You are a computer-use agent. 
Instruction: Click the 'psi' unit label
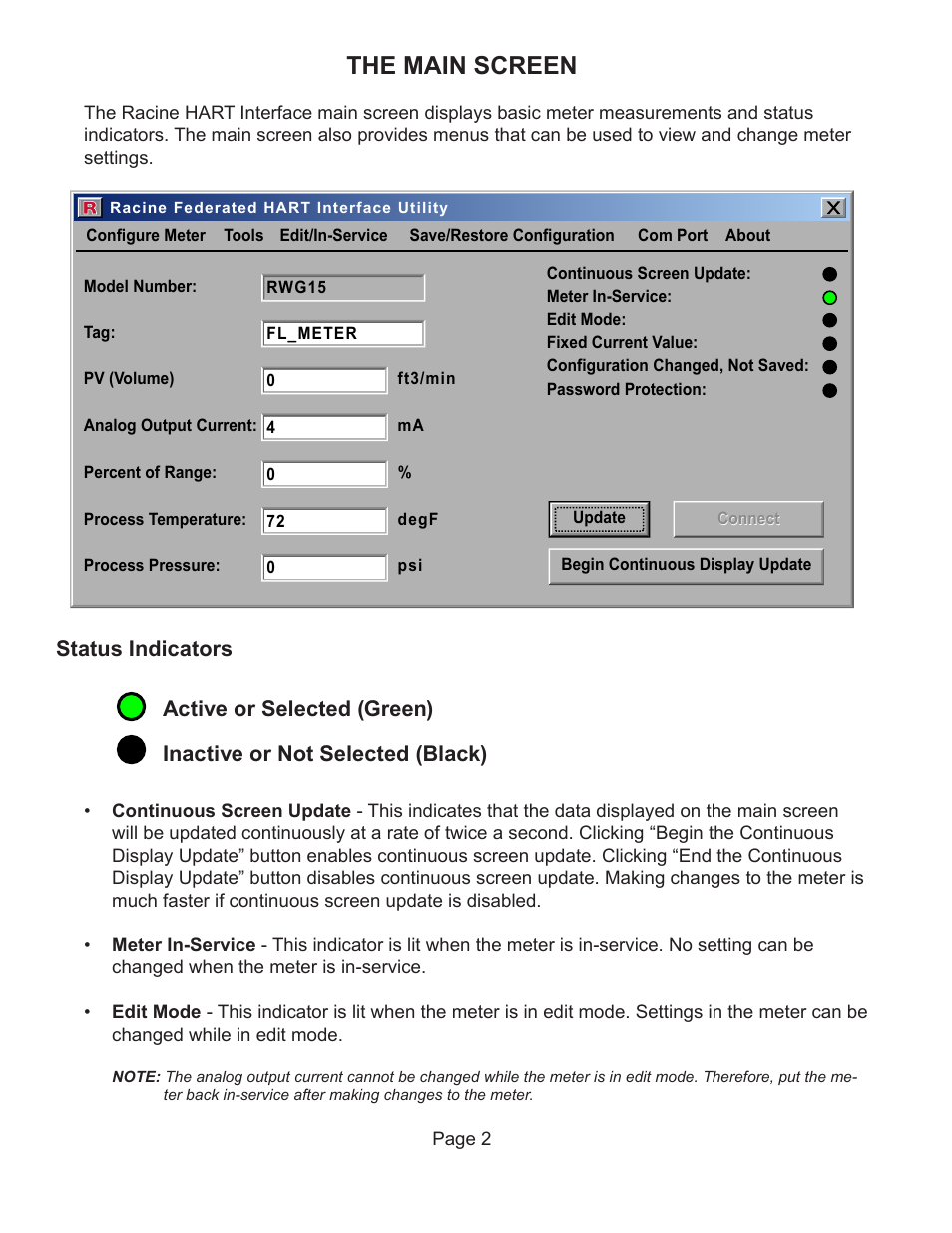click(x=410, y=566)
